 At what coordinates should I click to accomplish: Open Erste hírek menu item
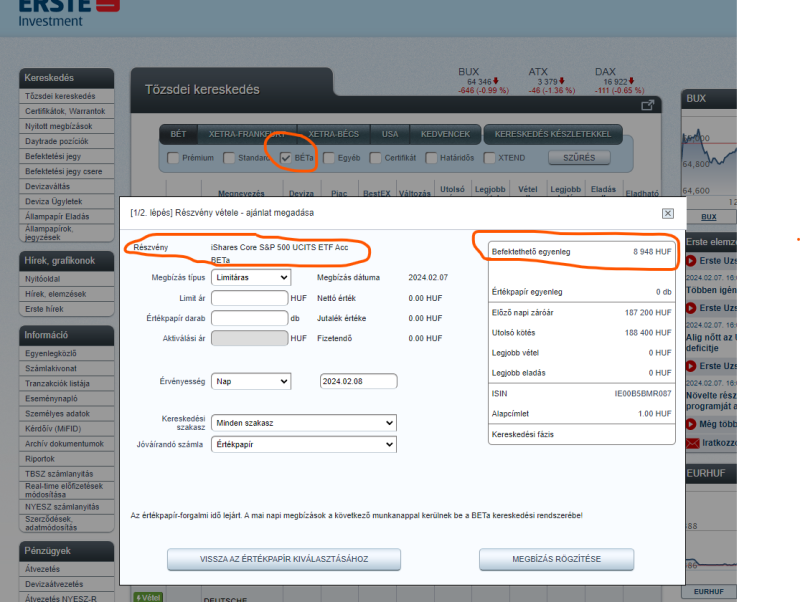pos(66,309)
